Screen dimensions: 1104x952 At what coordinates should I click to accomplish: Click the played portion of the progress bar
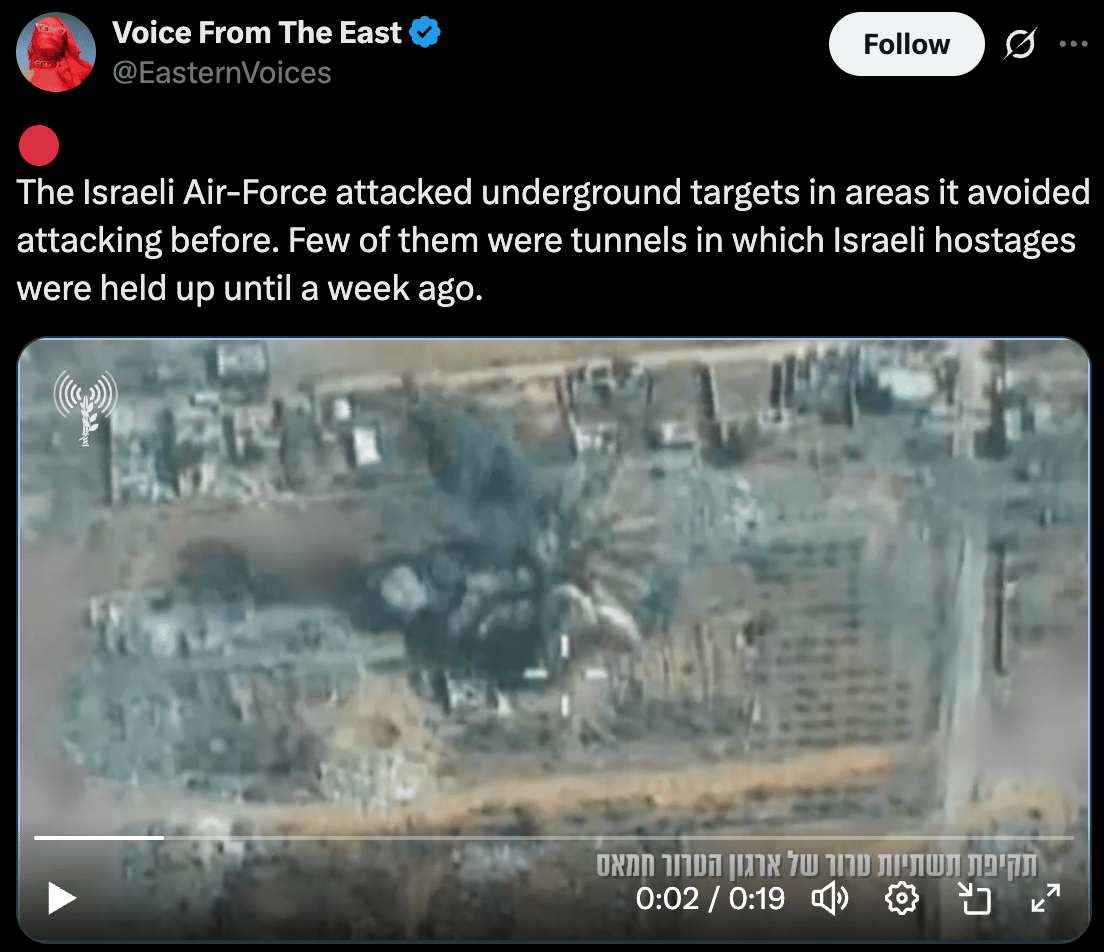point(99,838)
